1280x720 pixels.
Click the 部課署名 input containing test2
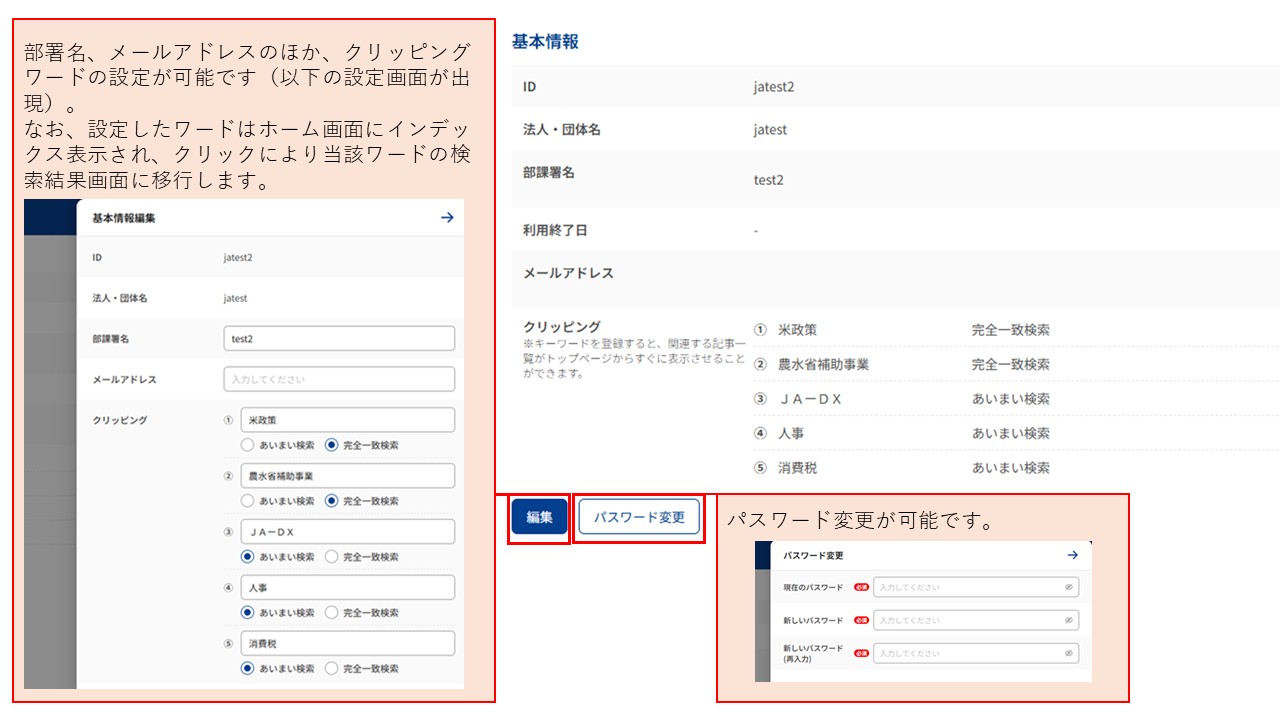[339, 339]
